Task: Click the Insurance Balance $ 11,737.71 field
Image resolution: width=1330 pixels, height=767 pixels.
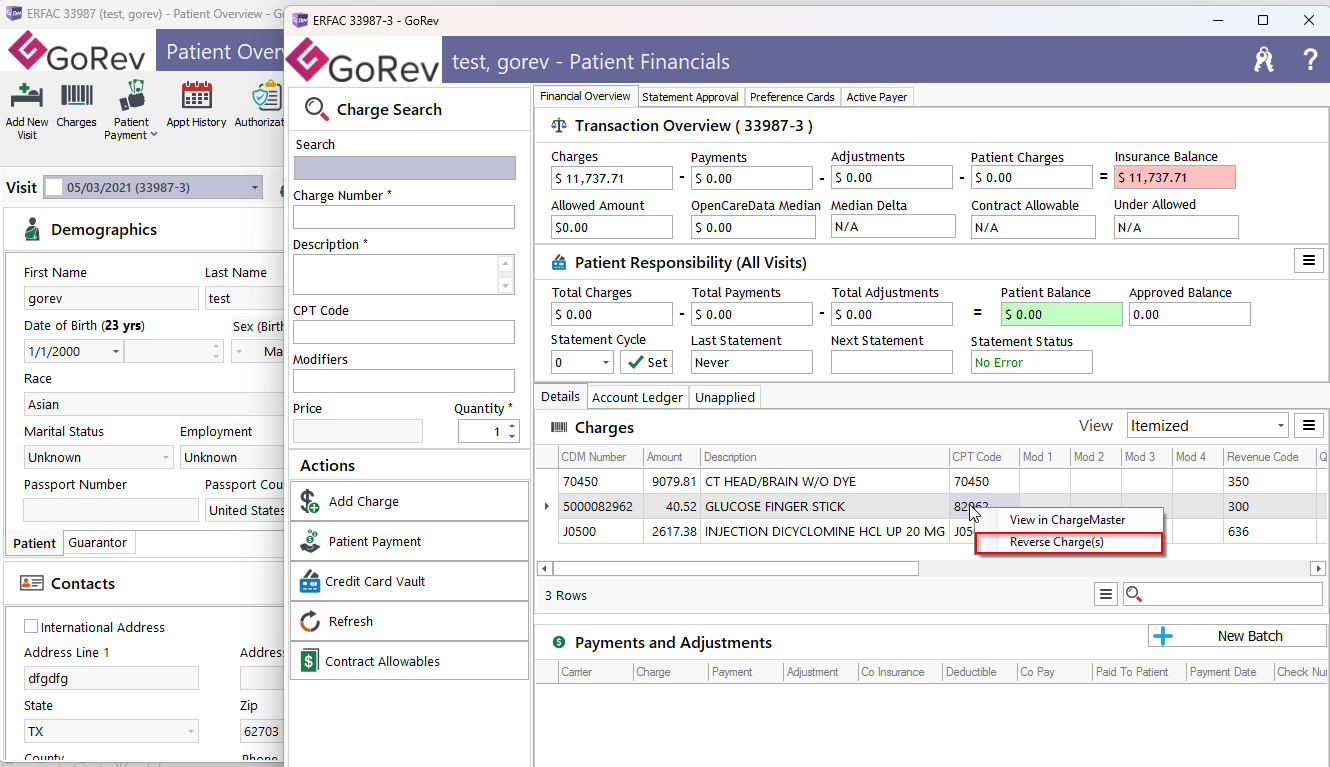Action: coord(1175,177)
